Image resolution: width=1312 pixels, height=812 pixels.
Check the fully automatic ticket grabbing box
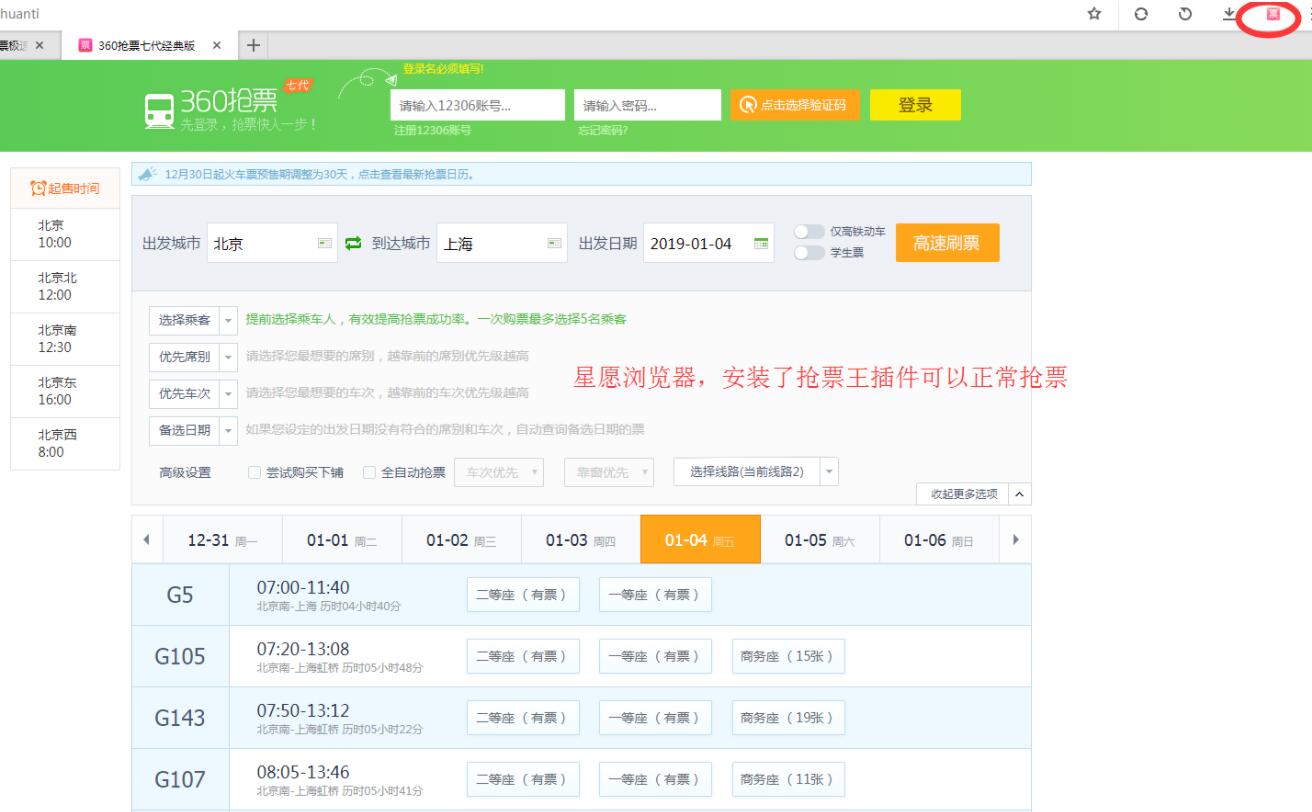click(x=369, y=473)
